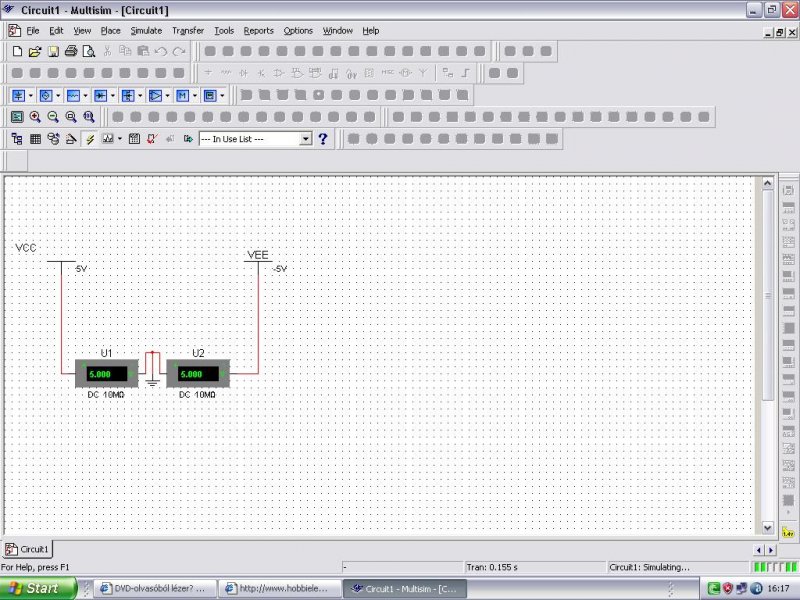Image resolution: width=800 pixels, height=600 pixels.
Task: Expand transistor components dropdown arrow
Action: tap(140, 96)
